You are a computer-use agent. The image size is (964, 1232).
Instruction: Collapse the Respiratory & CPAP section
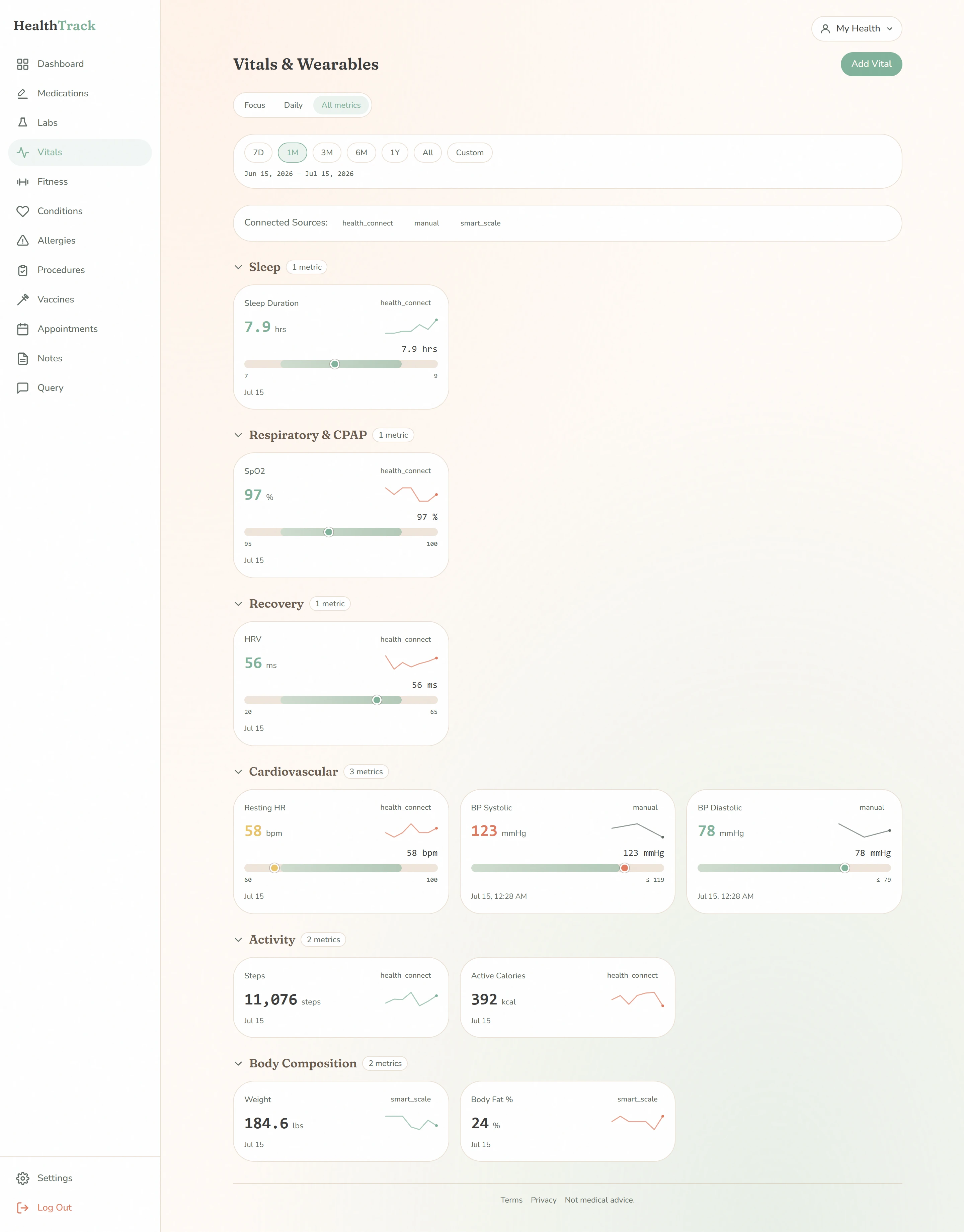(x=238, y=435)
